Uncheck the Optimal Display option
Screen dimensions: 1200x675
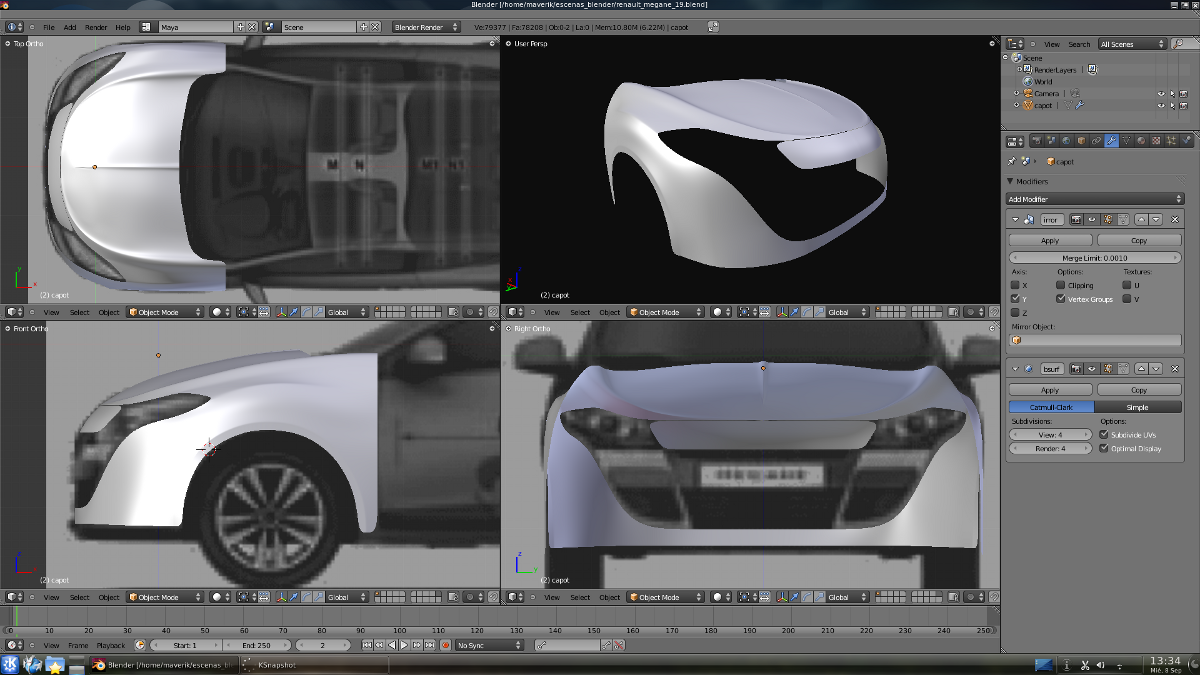pyautogui.click(x=1104, y=449)
